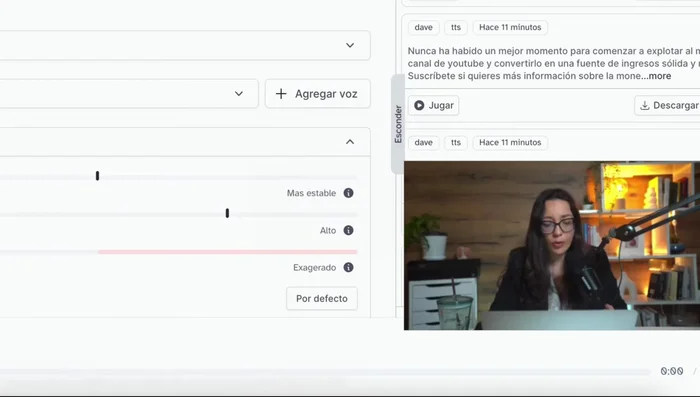The width and height of the screenshot is (700, 397).
Task: Open the top wide dropdown chevron
Action: 350,45
